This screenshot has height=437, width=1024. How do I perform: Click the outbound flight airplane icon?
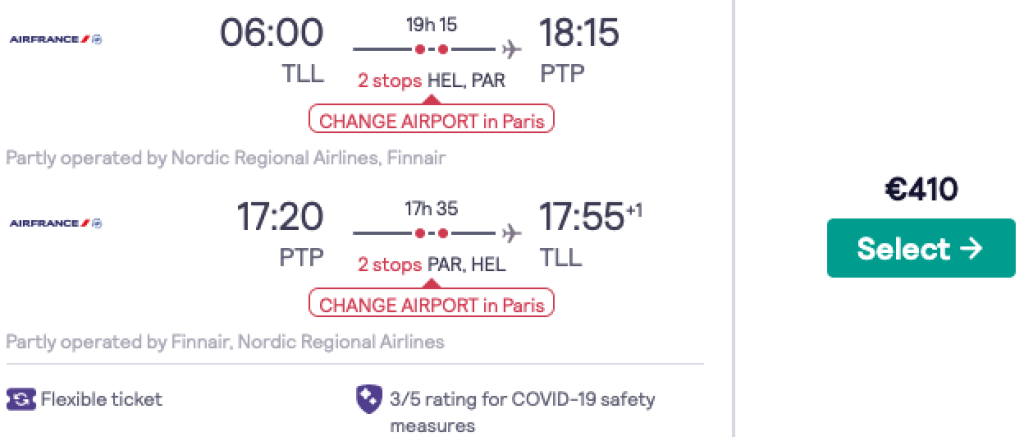tap(512, 48)
